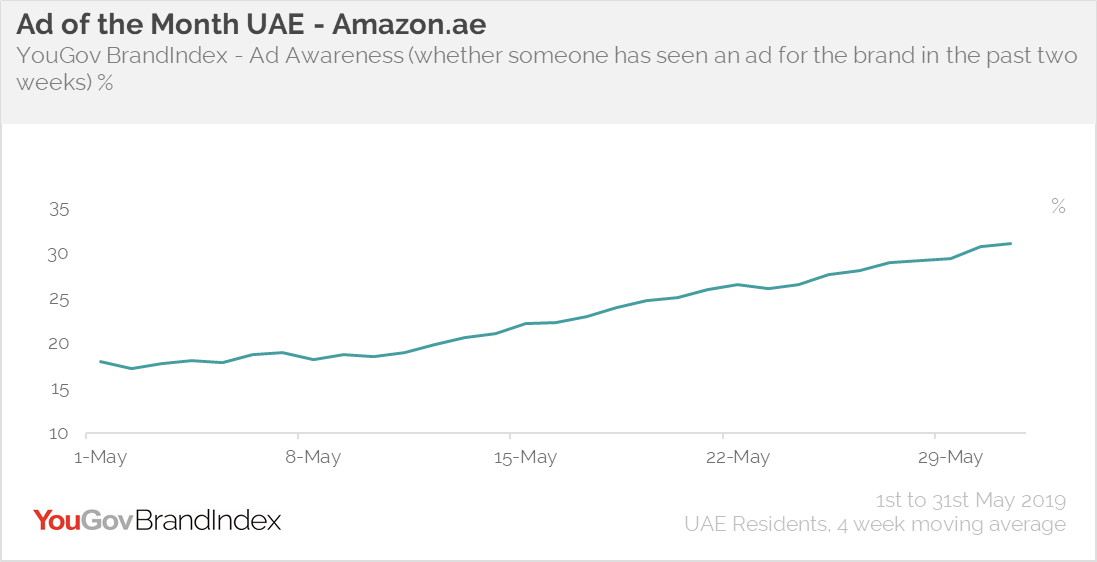Click the YouGov BrandIndex logo
The image size is (1097, 562).
click(157, 520)
